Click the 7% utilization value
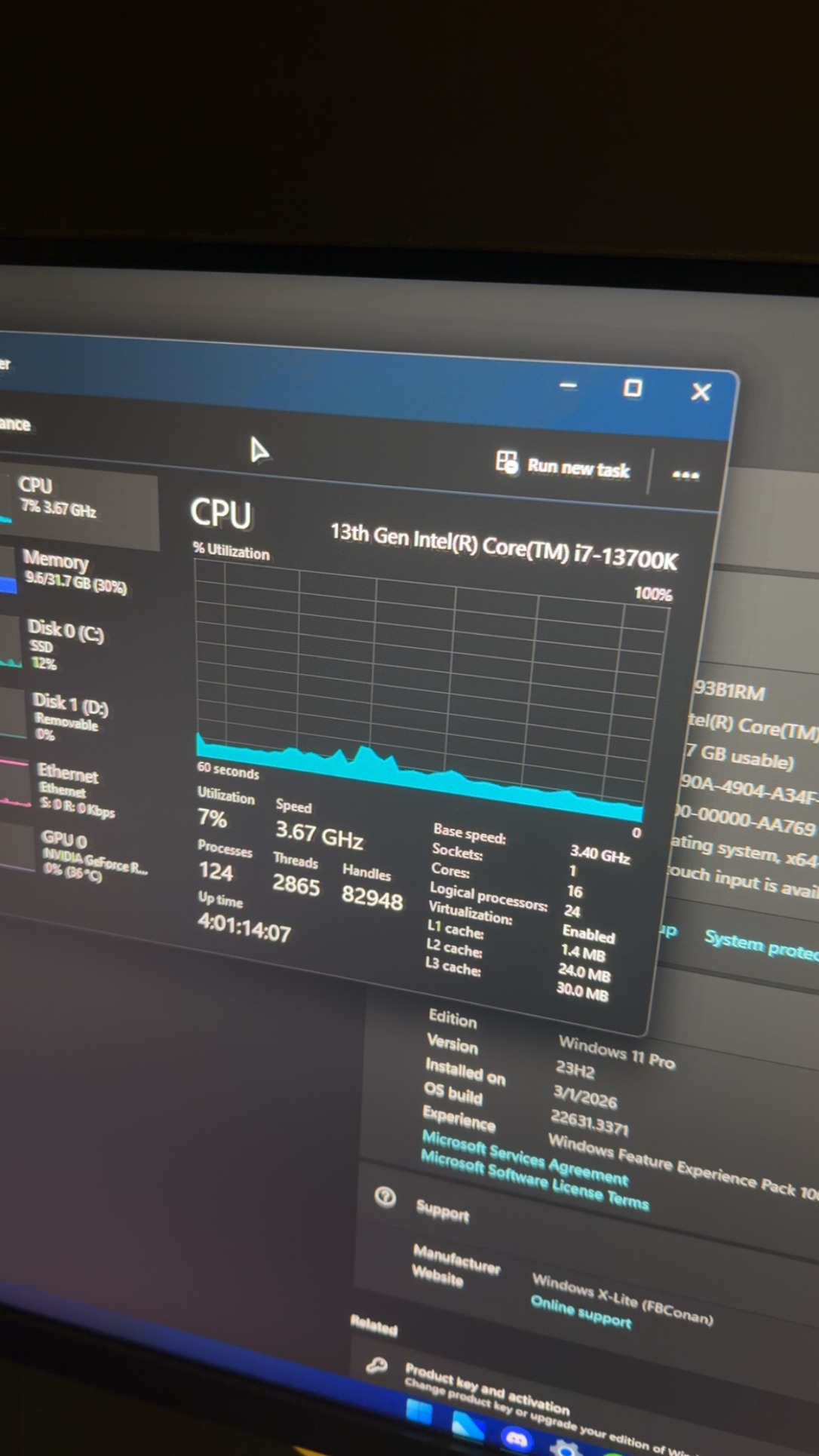 (x=212, y=818)
